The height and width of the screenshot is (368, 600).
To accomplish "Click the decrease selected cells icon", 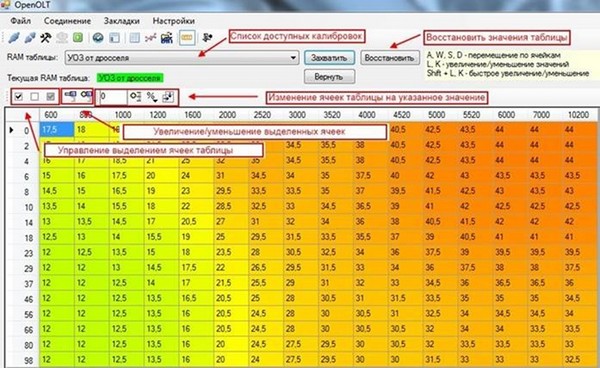I will click(x=86, y=95).
